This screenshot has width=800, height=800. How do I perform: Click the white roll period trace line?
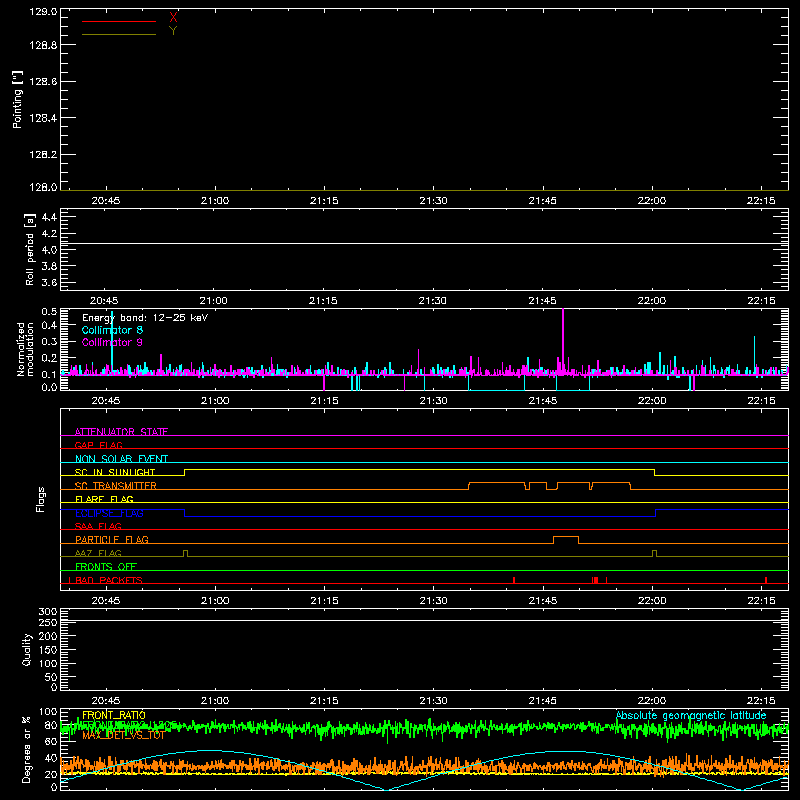(x=424, y=243)
